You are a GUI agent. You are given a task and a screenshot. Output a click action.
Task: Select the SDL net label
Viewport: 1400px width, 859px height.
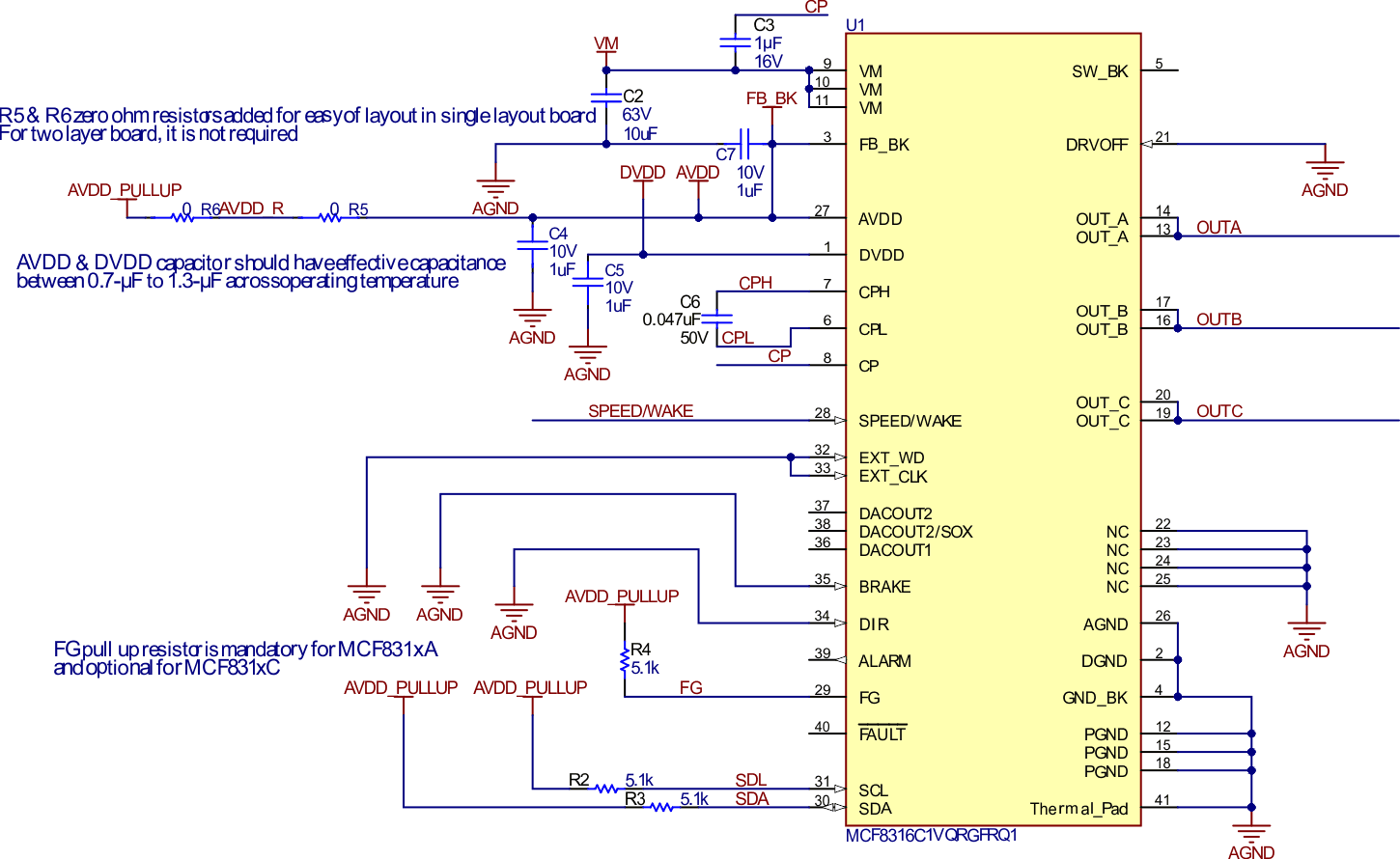pyautogui.click(x=751, y=780)
